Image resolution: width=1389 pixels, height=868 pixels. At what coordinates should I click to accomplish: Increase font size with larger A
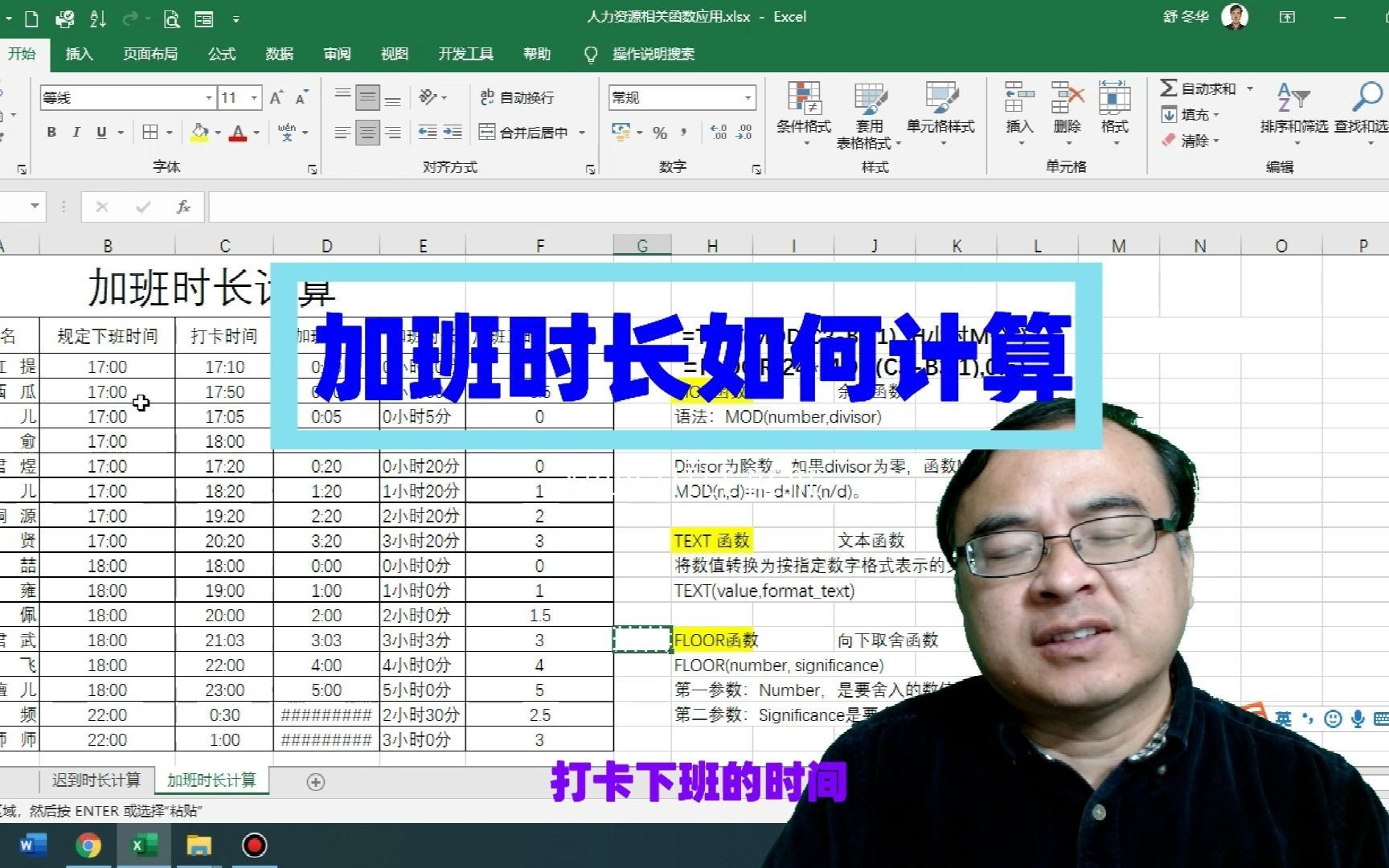pos(277,97)
